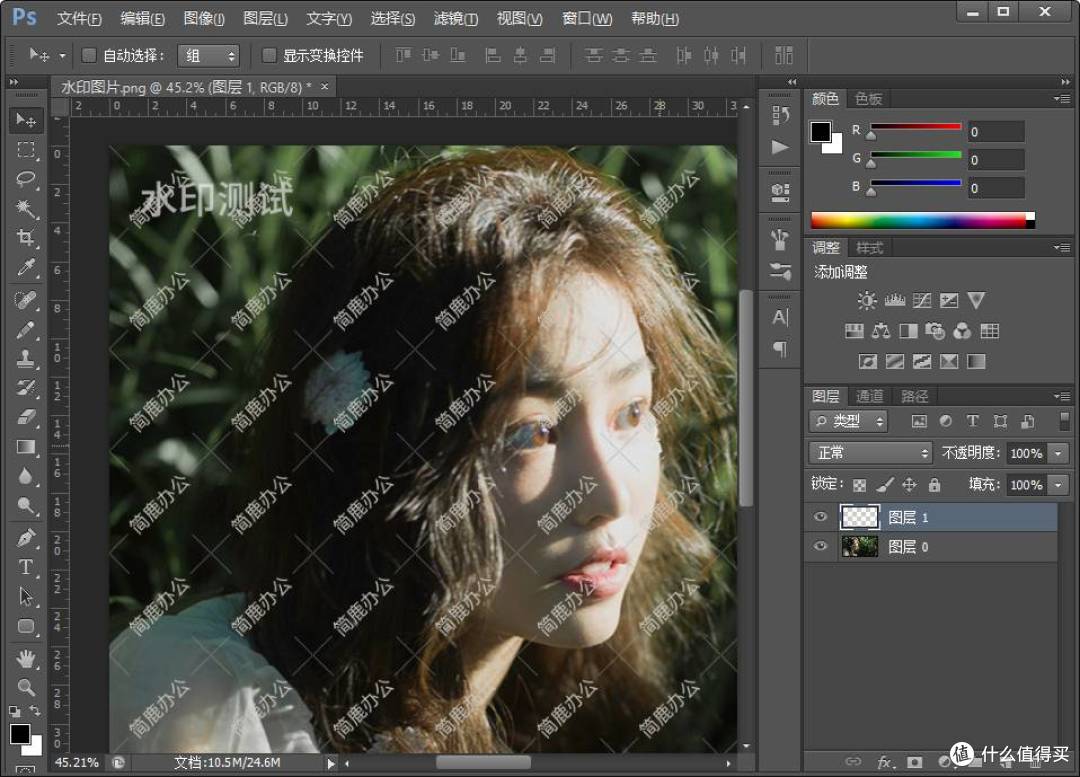Select the 图层 1 layer thumbnail
Viewport: 1080px width, 777px height.
[x=860, y=517]
